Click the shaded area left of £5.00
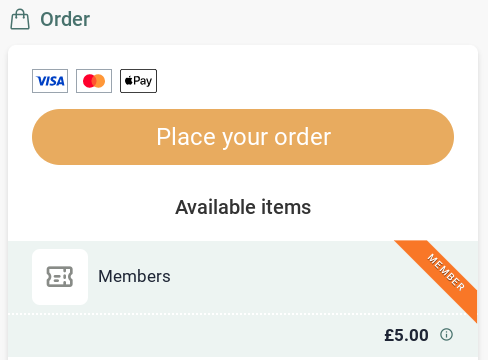This screenshot has width=488, height=360. click(x=193, y=335)
